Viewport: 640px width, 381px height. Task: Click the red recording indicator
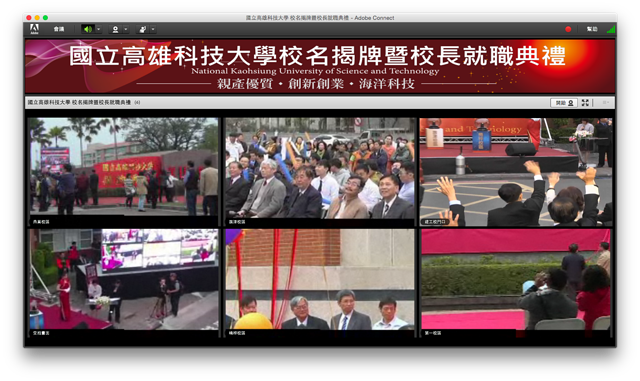(568, 29)
